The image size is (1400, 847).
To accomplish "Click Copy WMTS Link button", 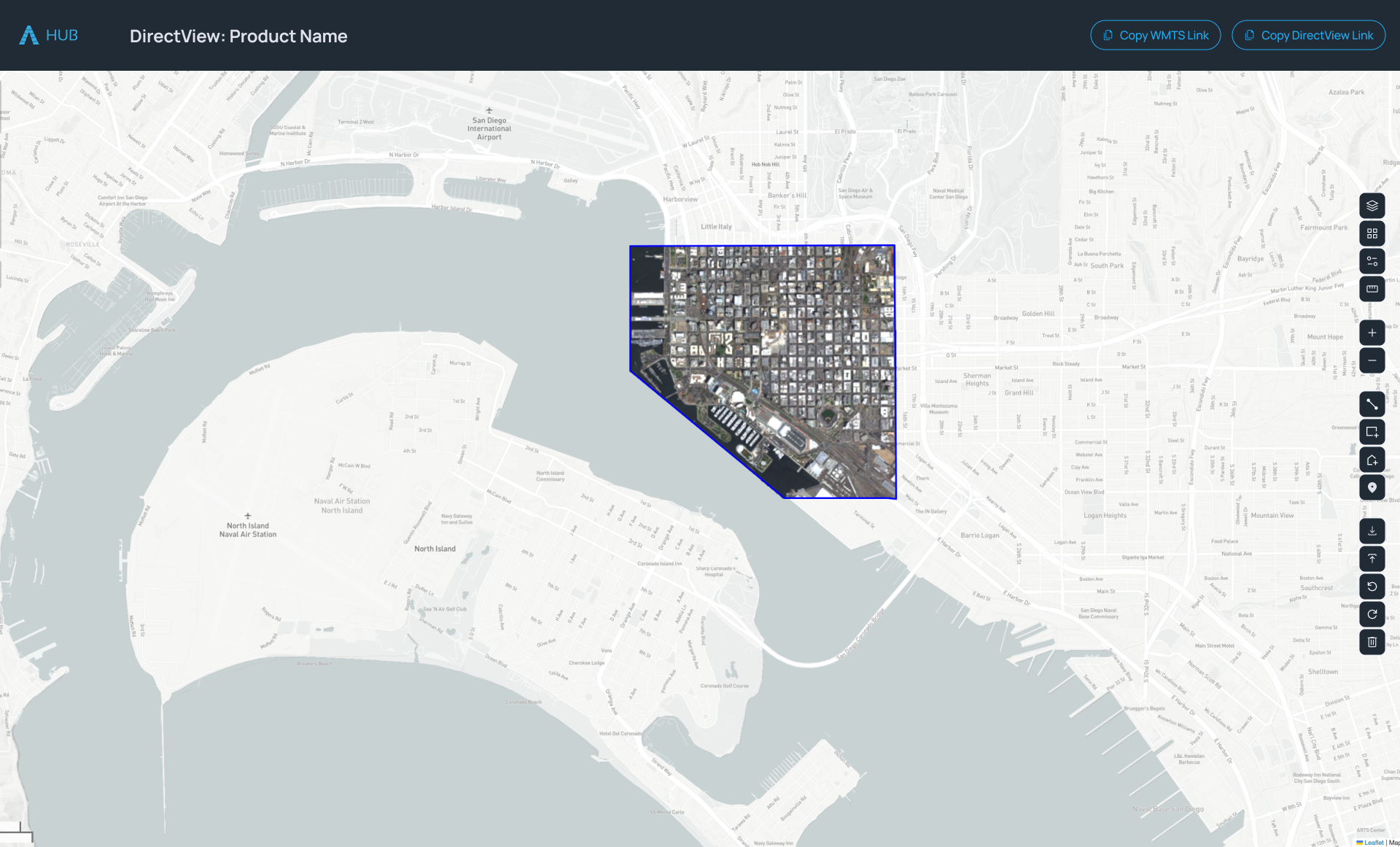I will (x=1155, y=35).
